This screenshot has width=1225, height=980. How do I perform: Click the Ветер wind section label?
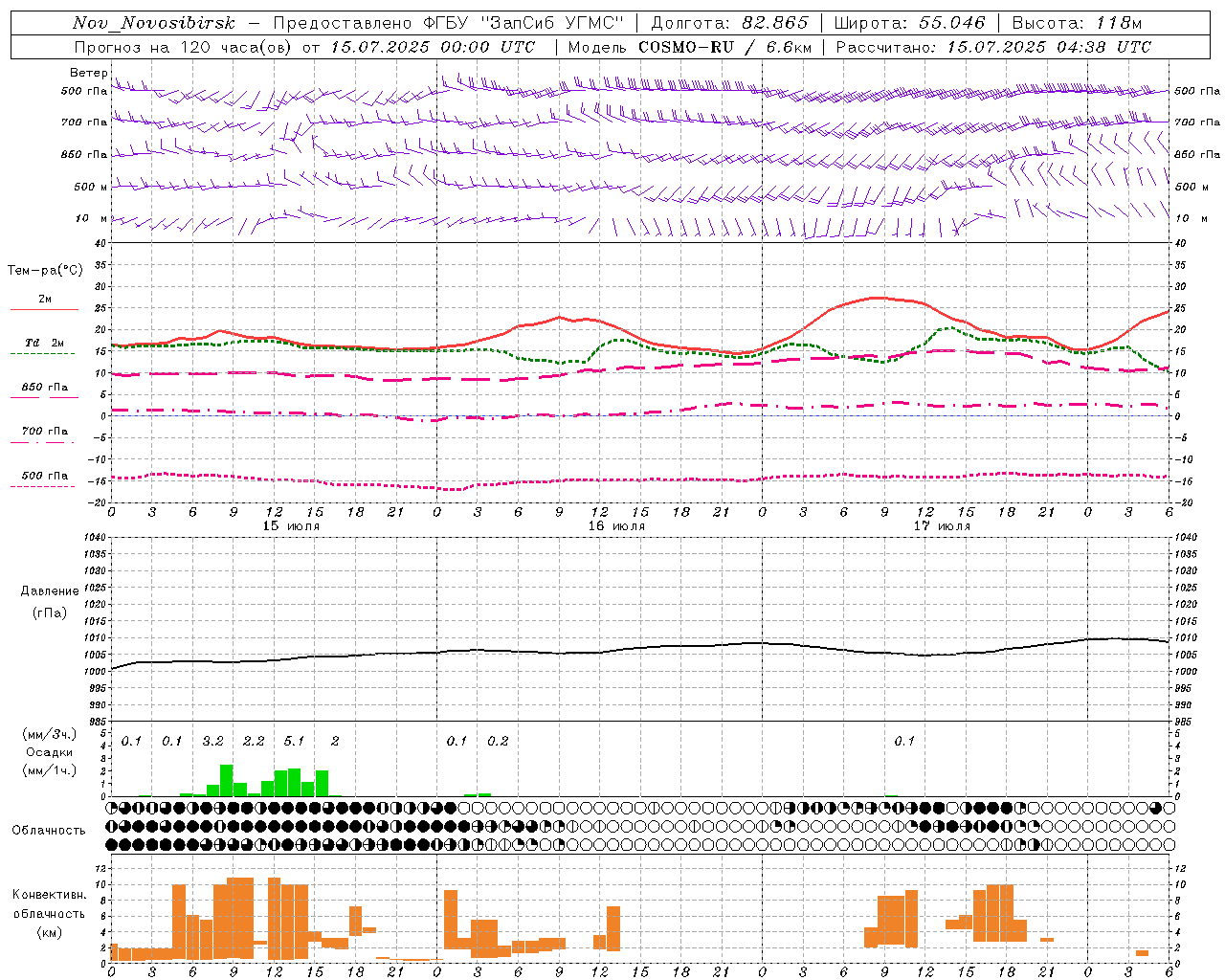[88, 73]
